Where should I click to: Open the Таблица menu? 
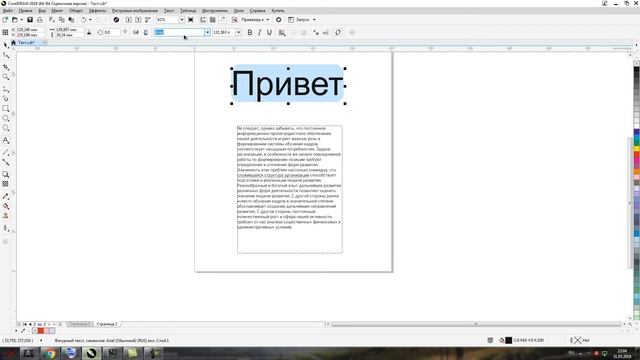coord(188,11)
